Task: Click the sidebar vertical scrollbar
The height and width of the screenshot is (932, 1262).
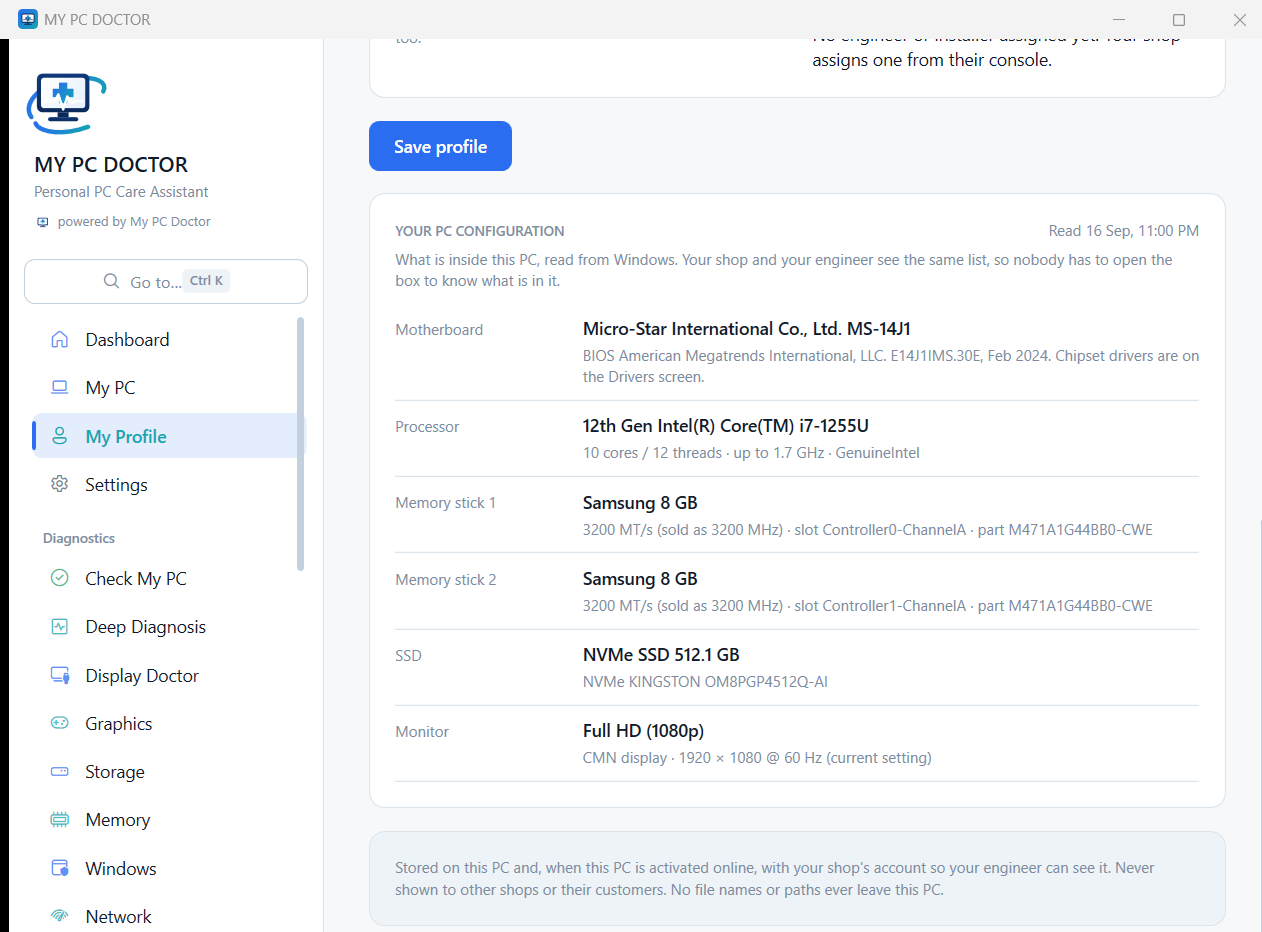Action: click(300, 444)
